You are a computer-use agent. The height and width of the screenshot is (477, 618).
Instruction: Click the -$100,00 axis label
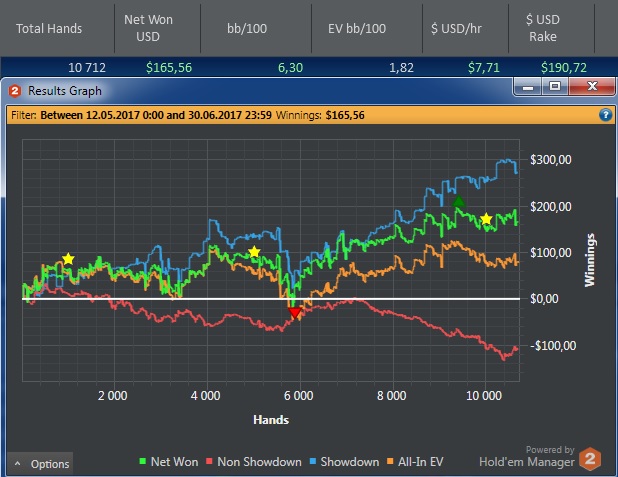[553, 345]
